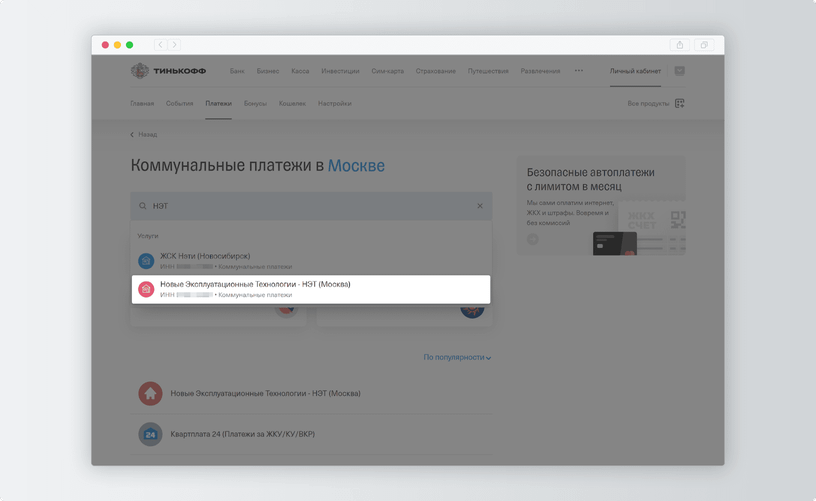Open the Квартплата 24 provider
Viewport: 816px width, 501px height.
coord(311,434)
